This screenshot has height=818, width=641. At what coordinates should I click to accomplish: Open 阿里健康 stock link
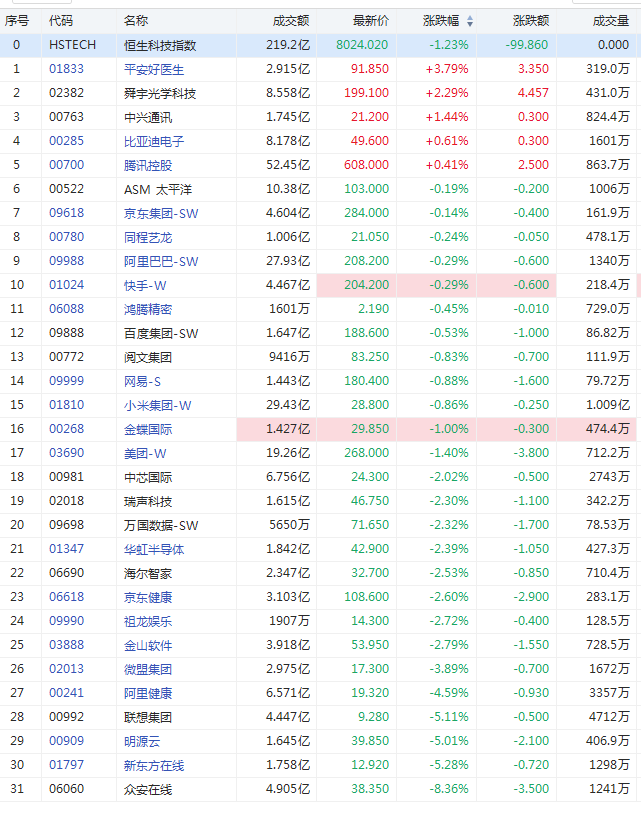[148, 693]
